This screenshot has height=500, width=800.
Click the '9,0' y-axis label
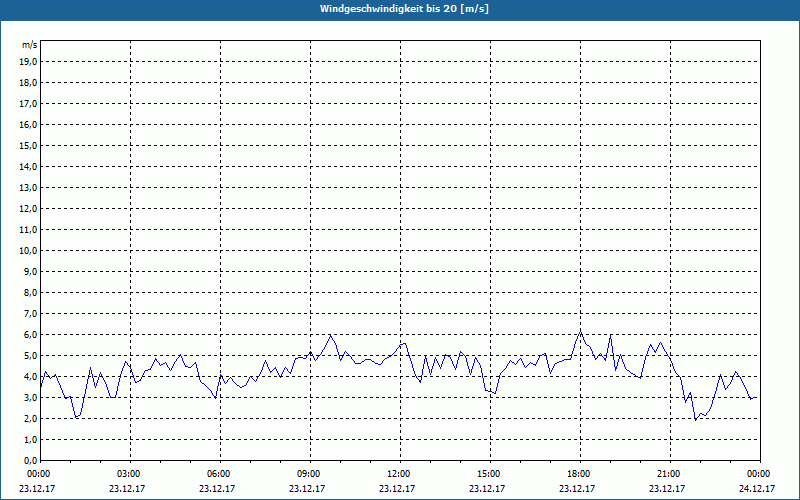click(31, 271)
